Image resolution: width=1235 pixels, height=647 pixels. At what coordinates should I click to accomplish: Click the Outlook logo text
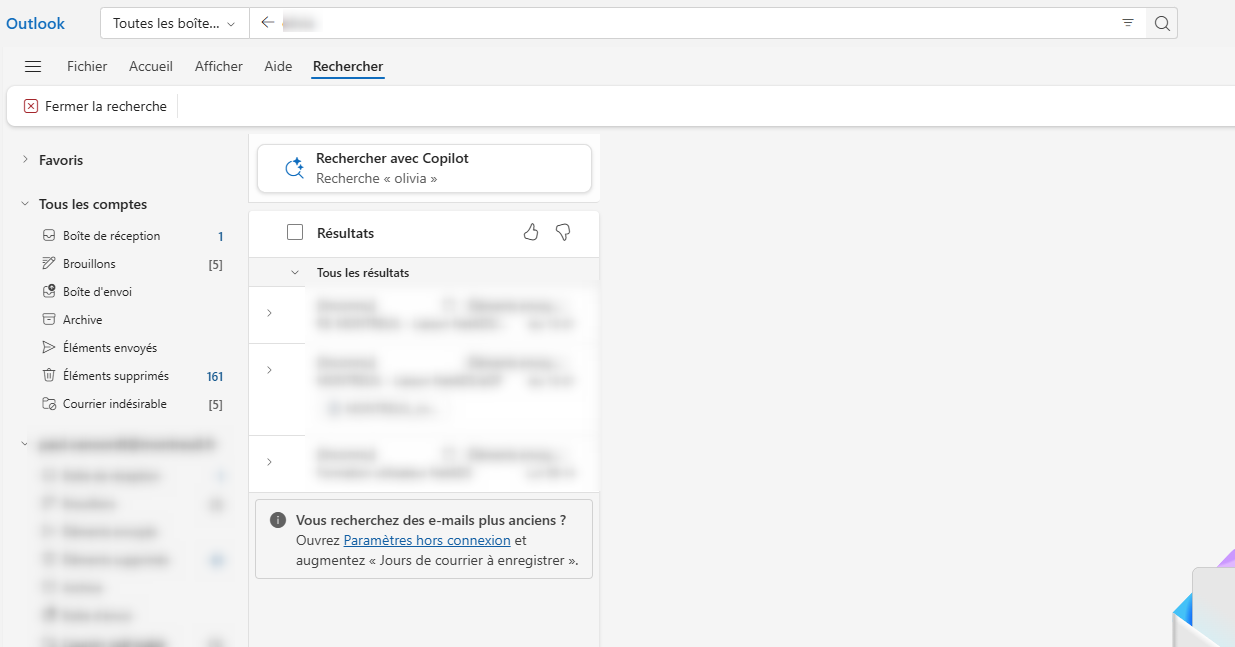(x=36, y=24)
